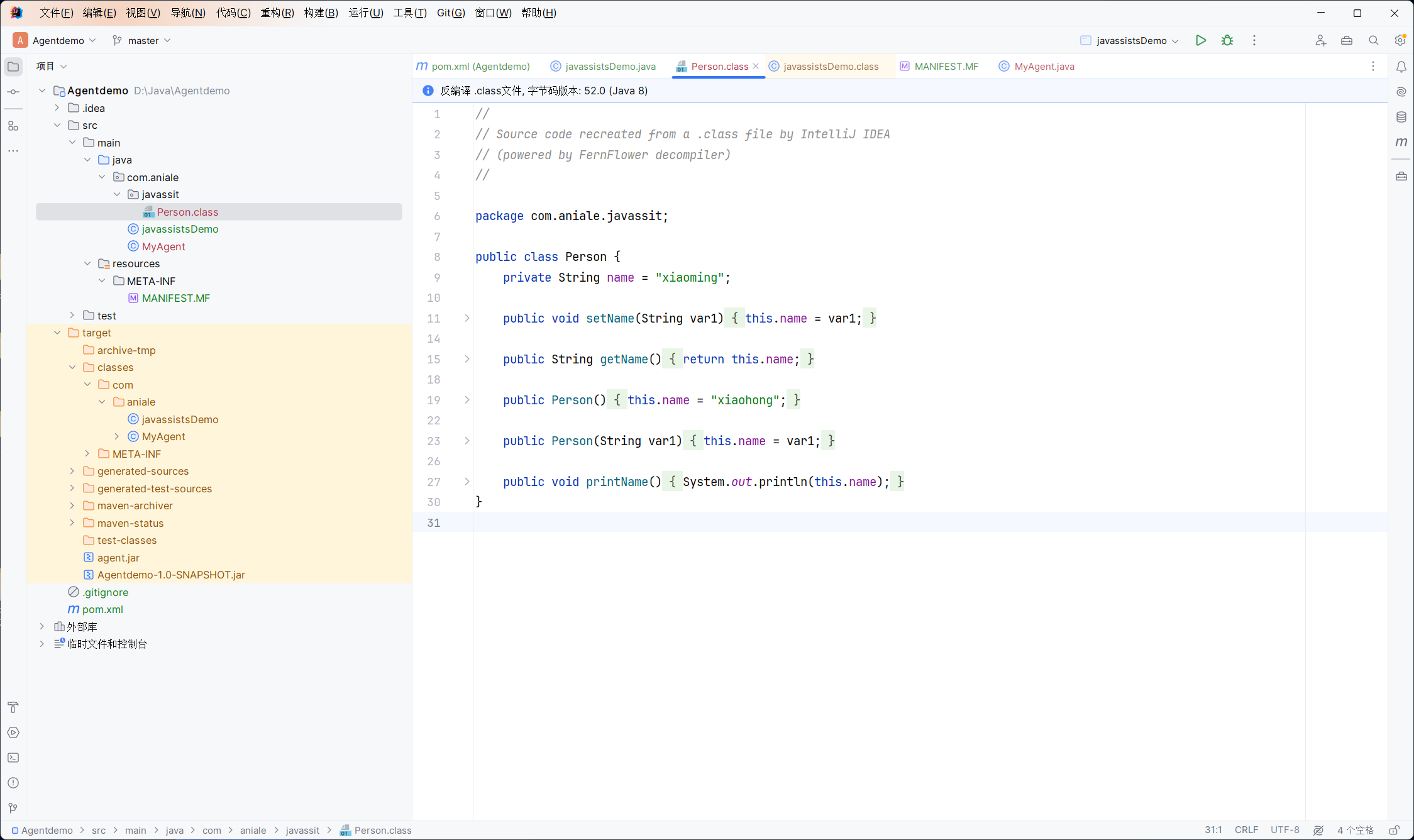
Task: Expand the generated-sources folder
Action: (x=72, y=471)
